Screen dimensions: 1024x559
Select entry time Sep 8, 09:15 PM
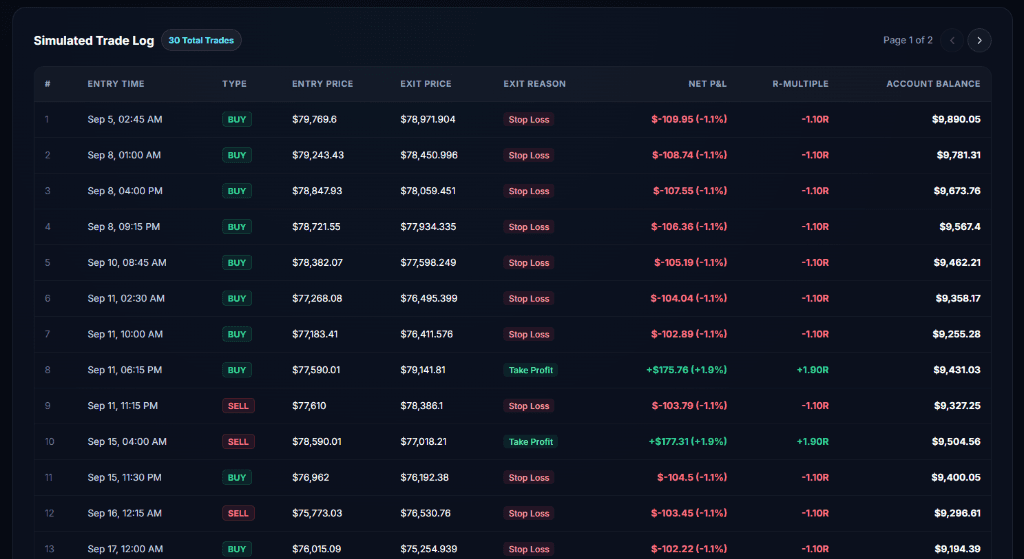click(123, 227)
